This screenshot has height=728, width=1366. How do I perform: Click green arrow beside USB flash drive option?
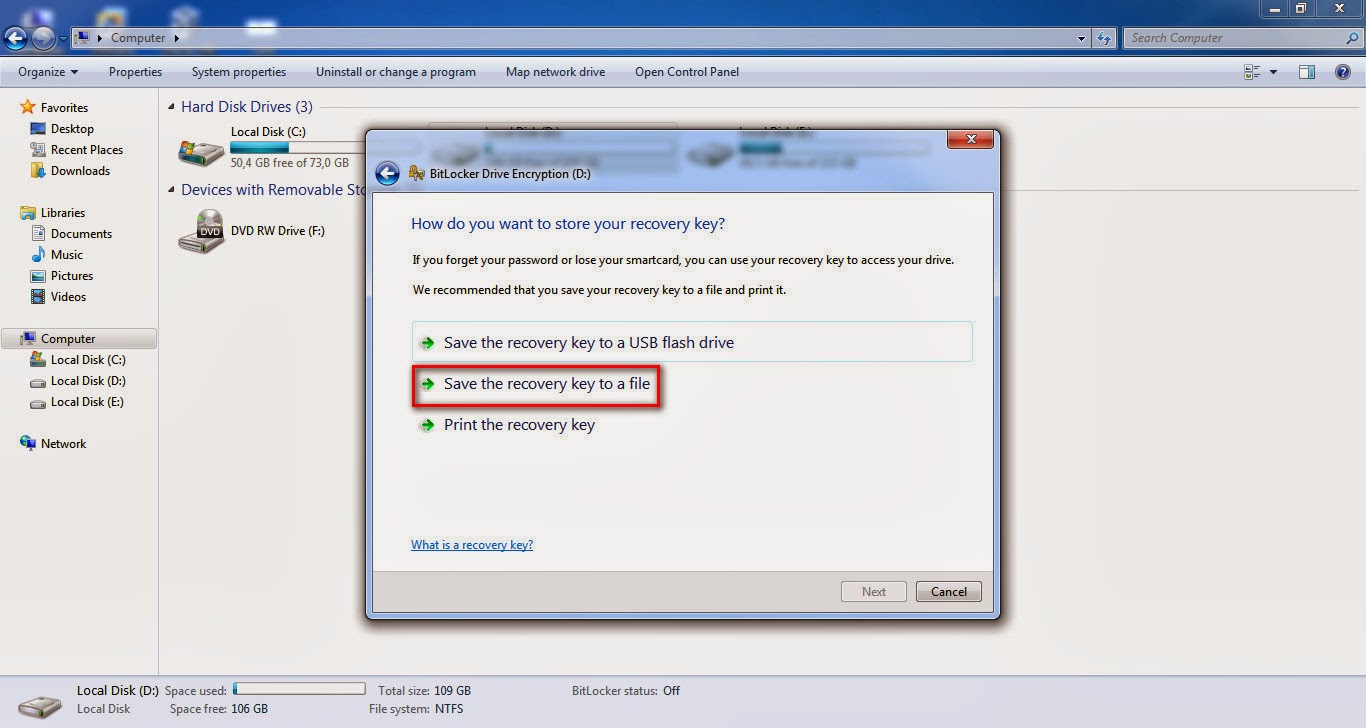[x=428, y=343]
